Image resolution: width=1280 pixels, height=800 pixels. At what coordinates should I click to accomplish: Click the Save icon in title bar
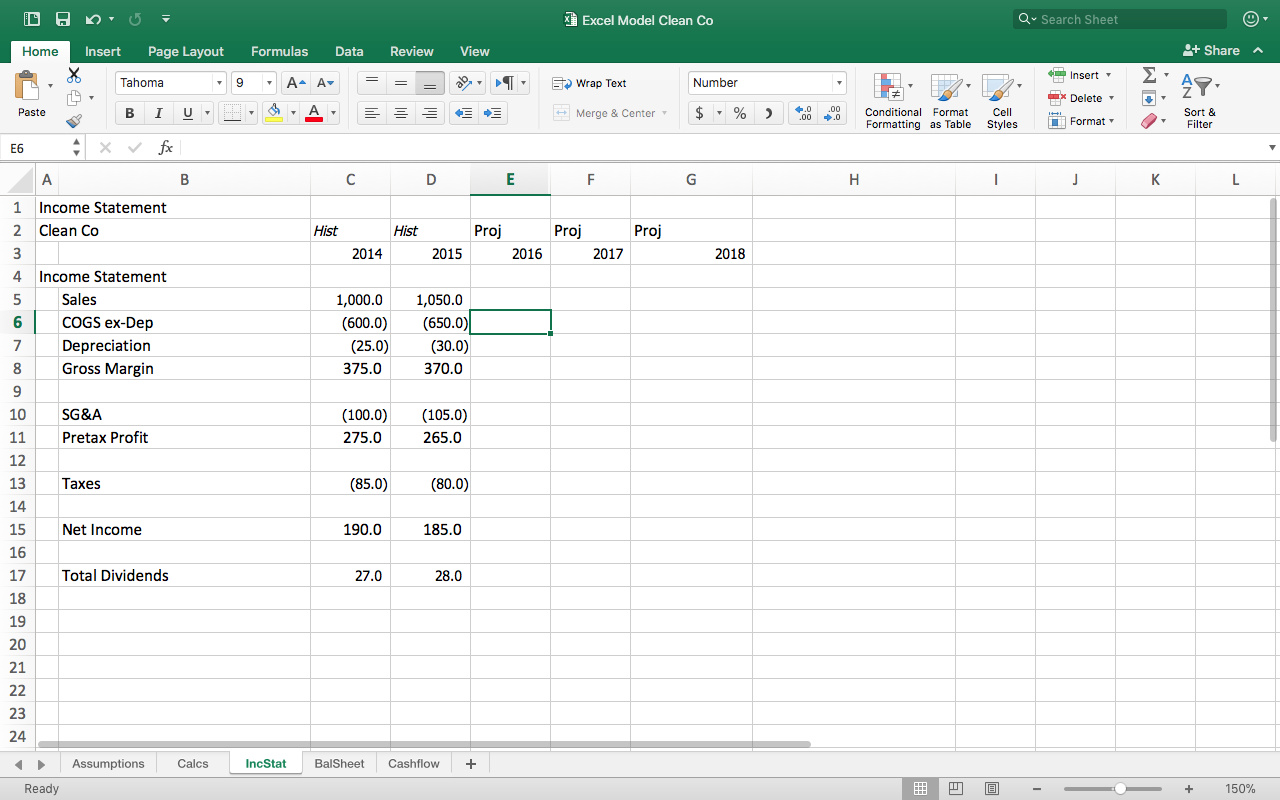click(x=63, y=19)
